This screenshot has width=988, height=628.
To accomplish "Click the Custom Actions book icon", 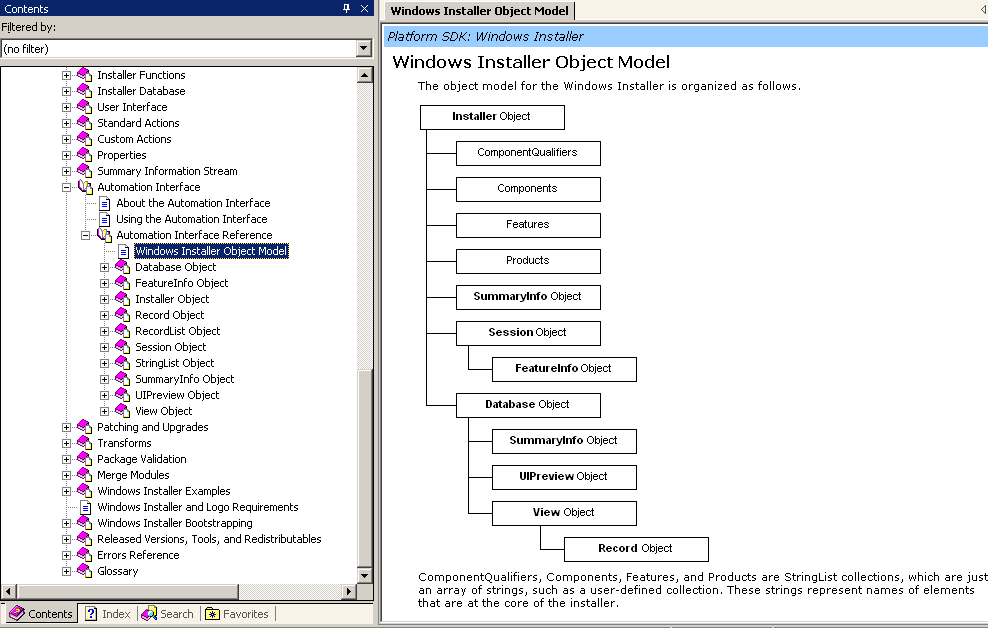I will click(84, 139).
